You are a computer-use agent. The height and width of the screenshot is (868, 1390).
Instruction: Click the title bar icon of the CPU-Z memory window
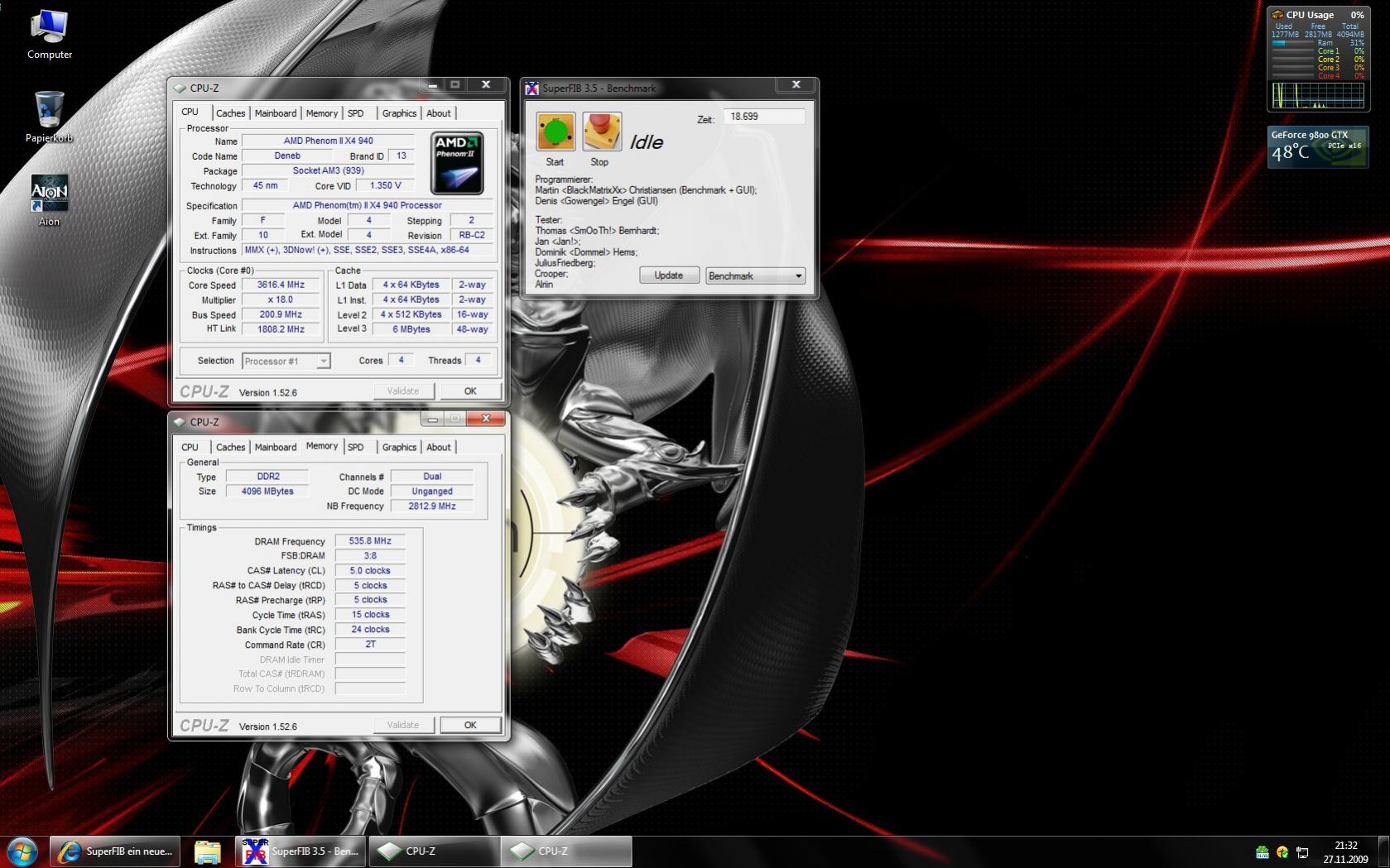click(180, 422)
